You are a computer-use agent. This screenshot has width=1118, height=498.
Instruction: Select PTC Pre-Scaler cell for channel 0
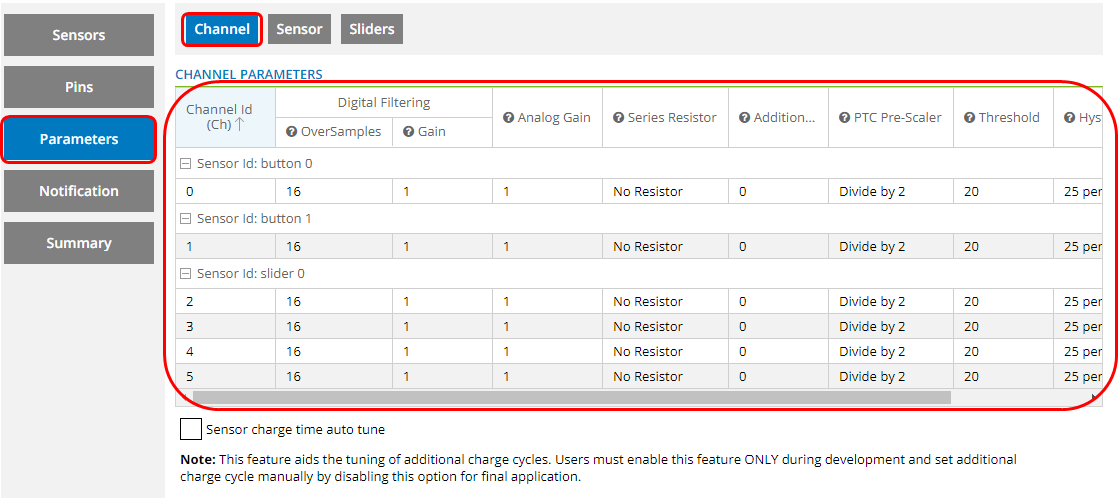(890, 191)
